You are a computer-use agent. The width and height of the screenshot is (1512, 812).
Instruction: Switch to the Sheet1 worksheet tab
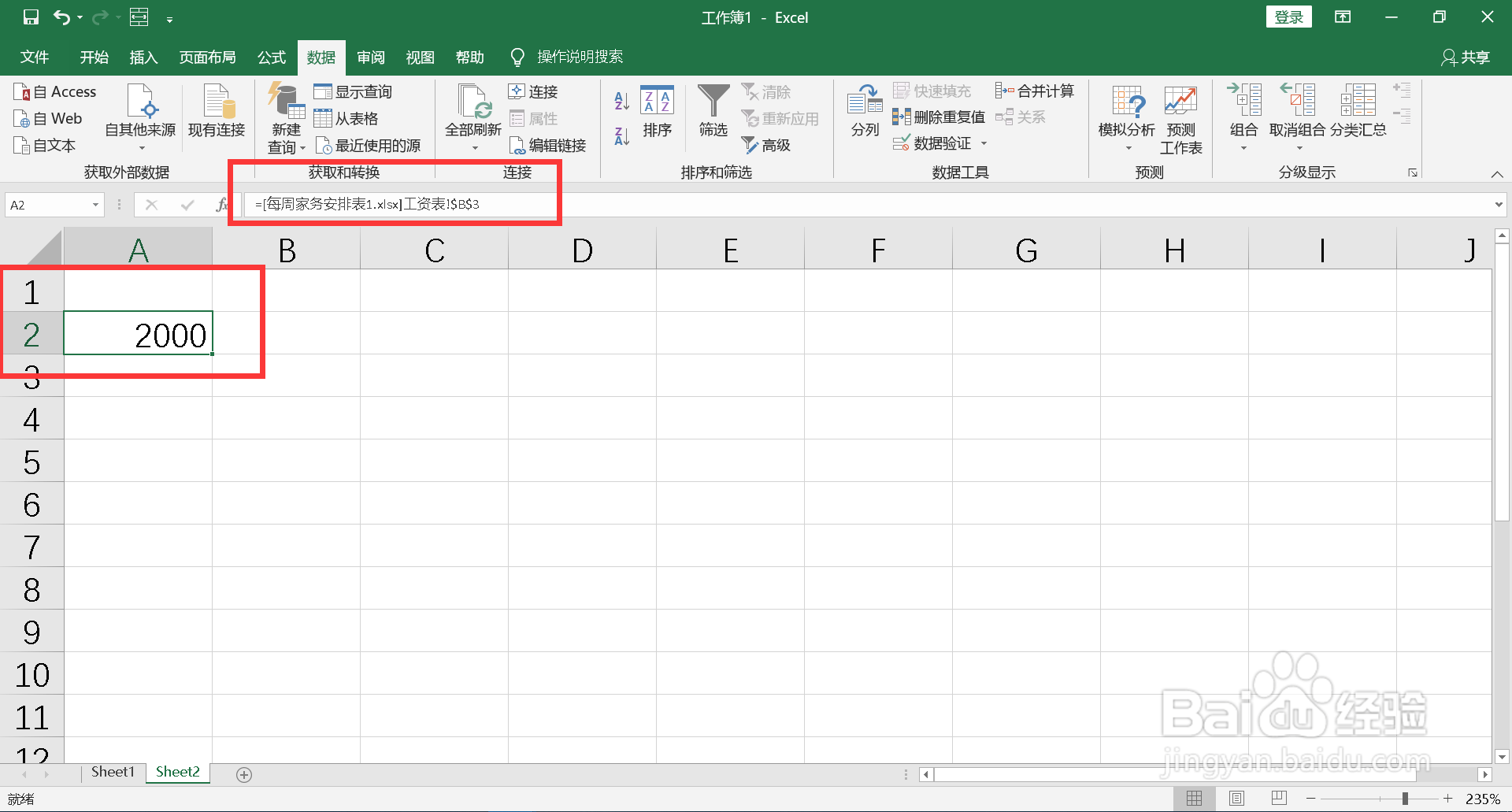113,772
